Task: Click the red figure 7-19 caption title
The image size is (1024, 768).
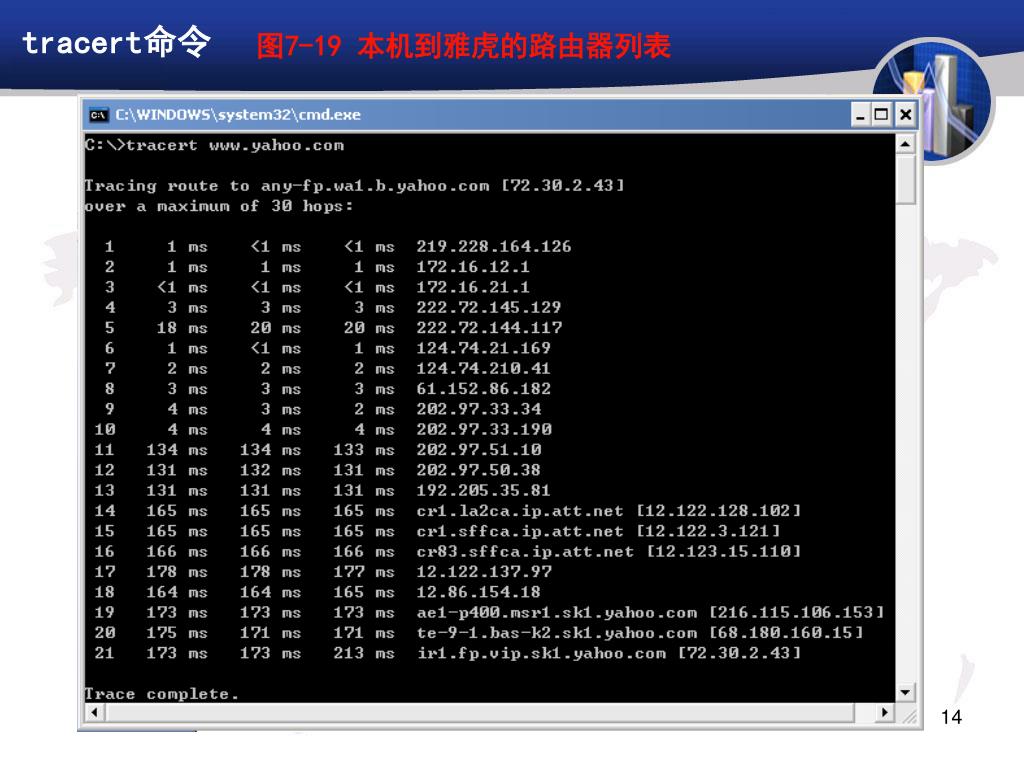Action: point(463,46)
